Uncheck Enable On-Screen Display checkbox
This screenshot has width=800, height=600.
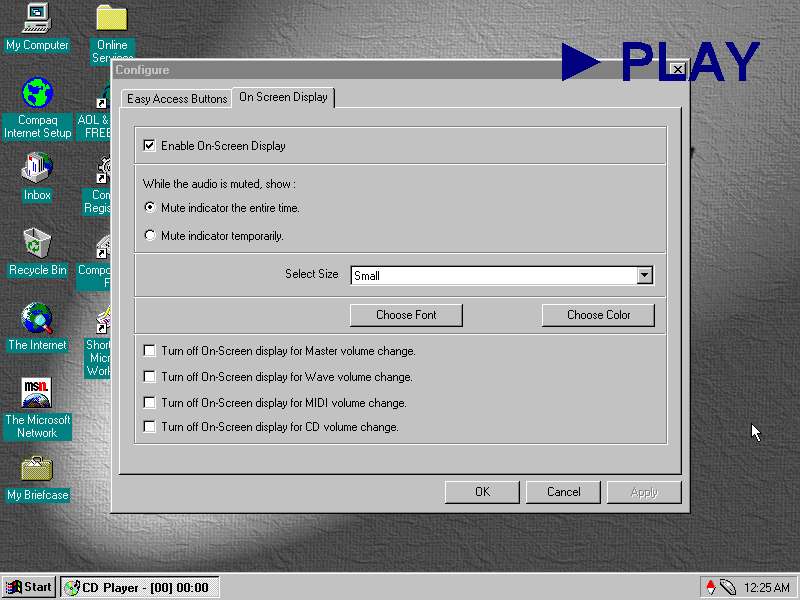150,146
